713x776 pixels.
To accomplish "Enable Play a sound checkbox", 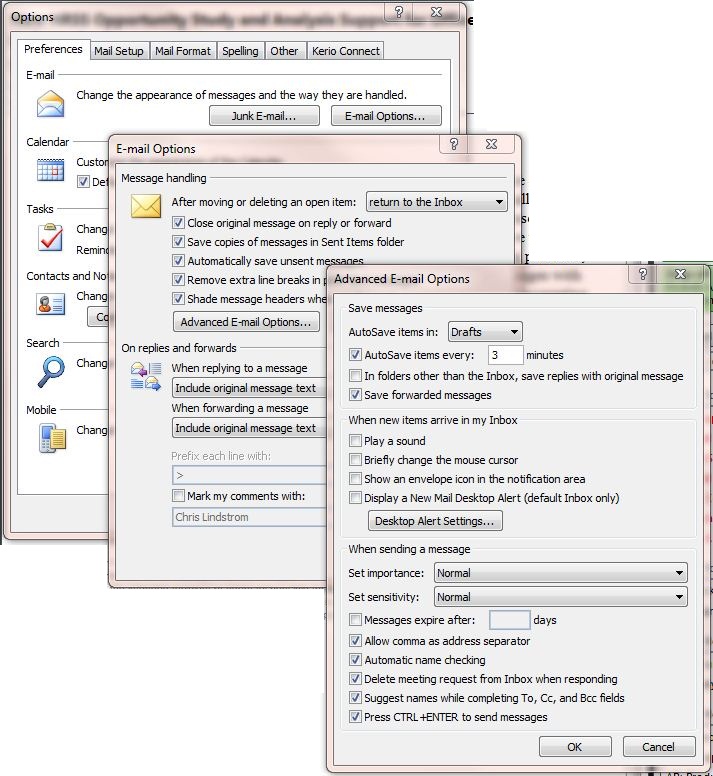I will (x=355, y=440).
